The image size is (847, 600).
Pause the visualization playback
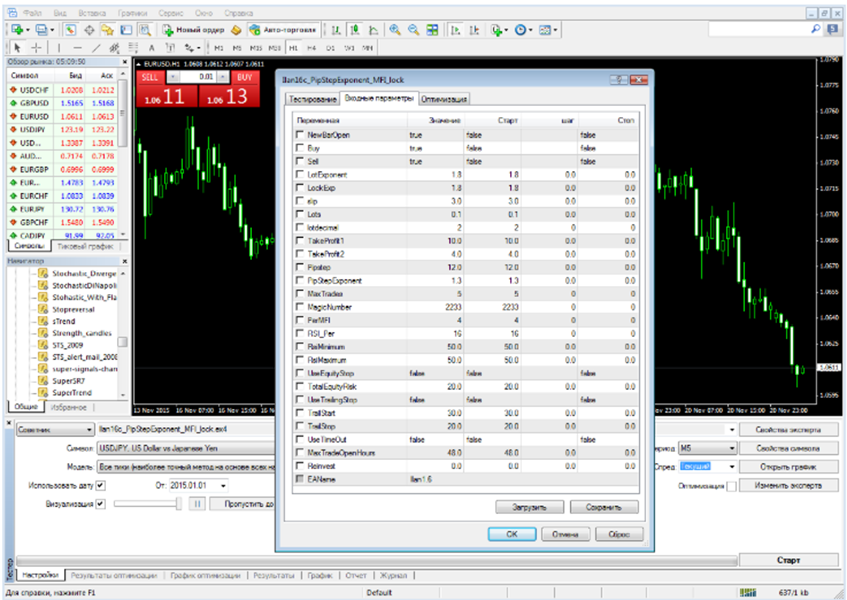click(197, 504)
